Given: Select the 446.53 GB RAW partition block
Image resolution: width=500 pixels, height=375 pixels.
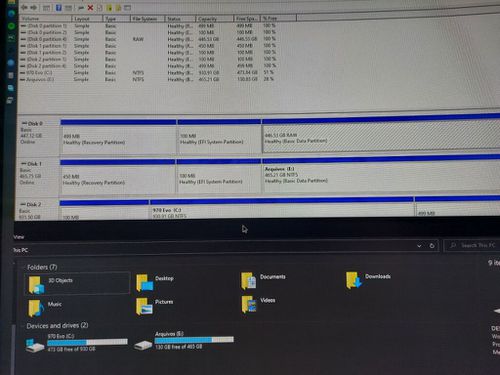Looking at the screenshot, I should (381, 133).
